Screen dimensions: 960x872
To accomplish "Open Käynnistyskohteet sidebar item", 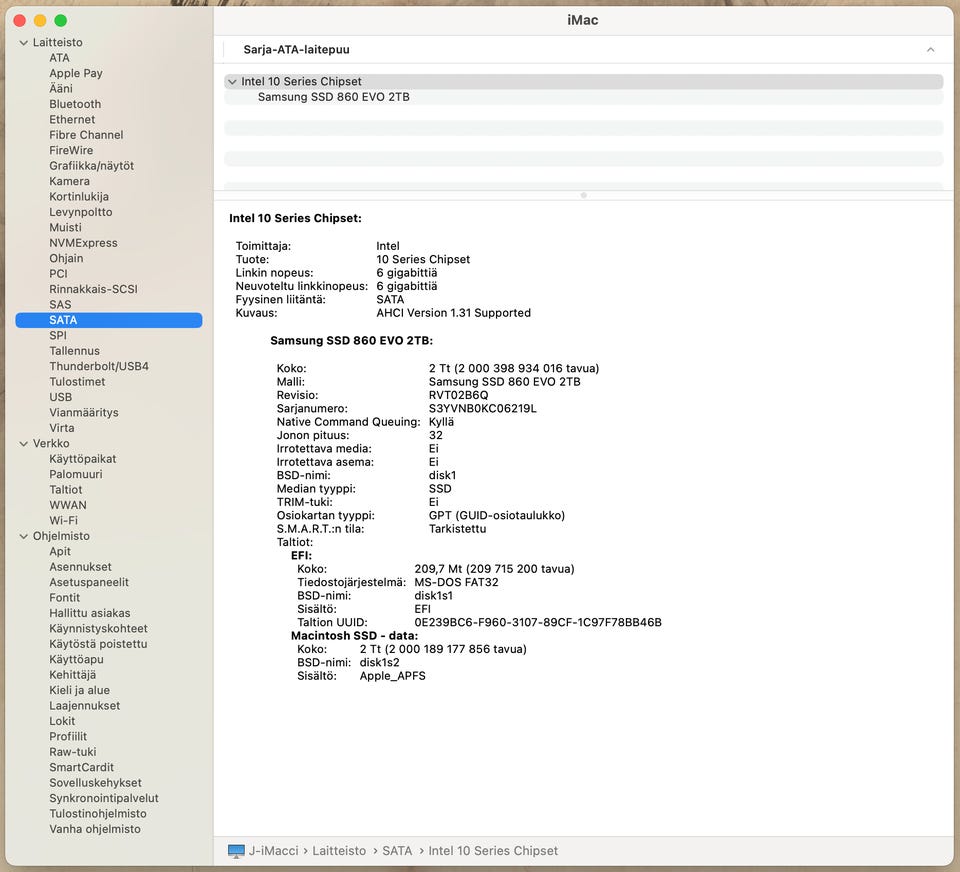I will pyautogui.click(x=99, y=628).
